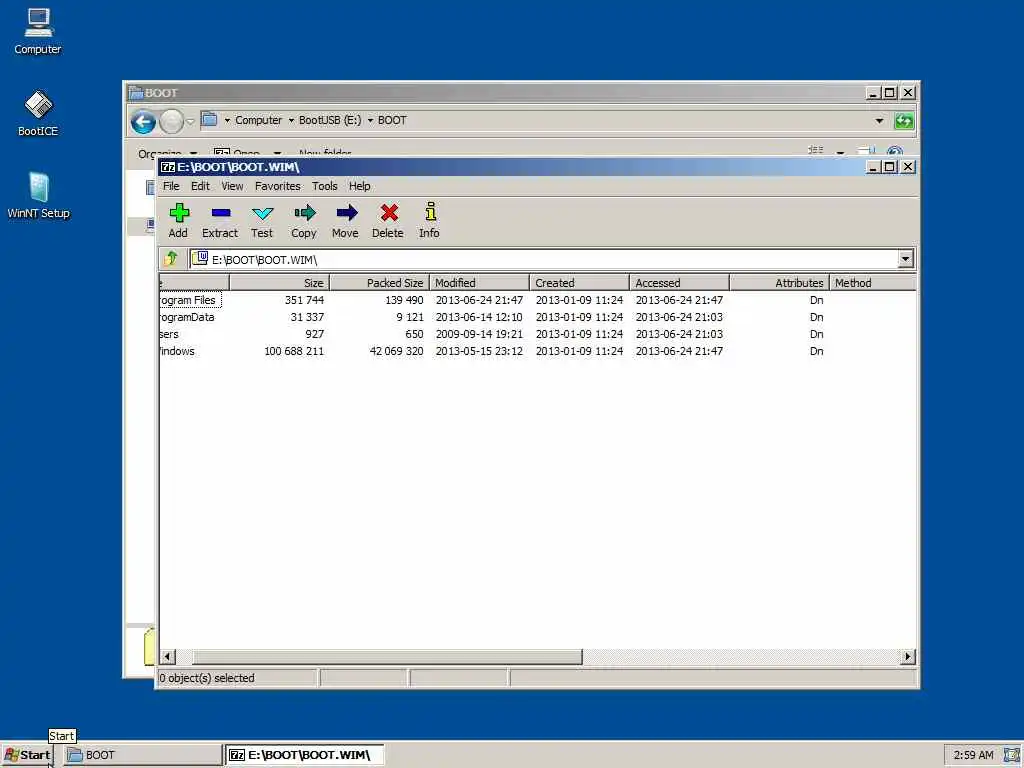Click BootUSB (E:) in explorer breadcrumb
Screen dimensions: 1024x768
(330, 121)
